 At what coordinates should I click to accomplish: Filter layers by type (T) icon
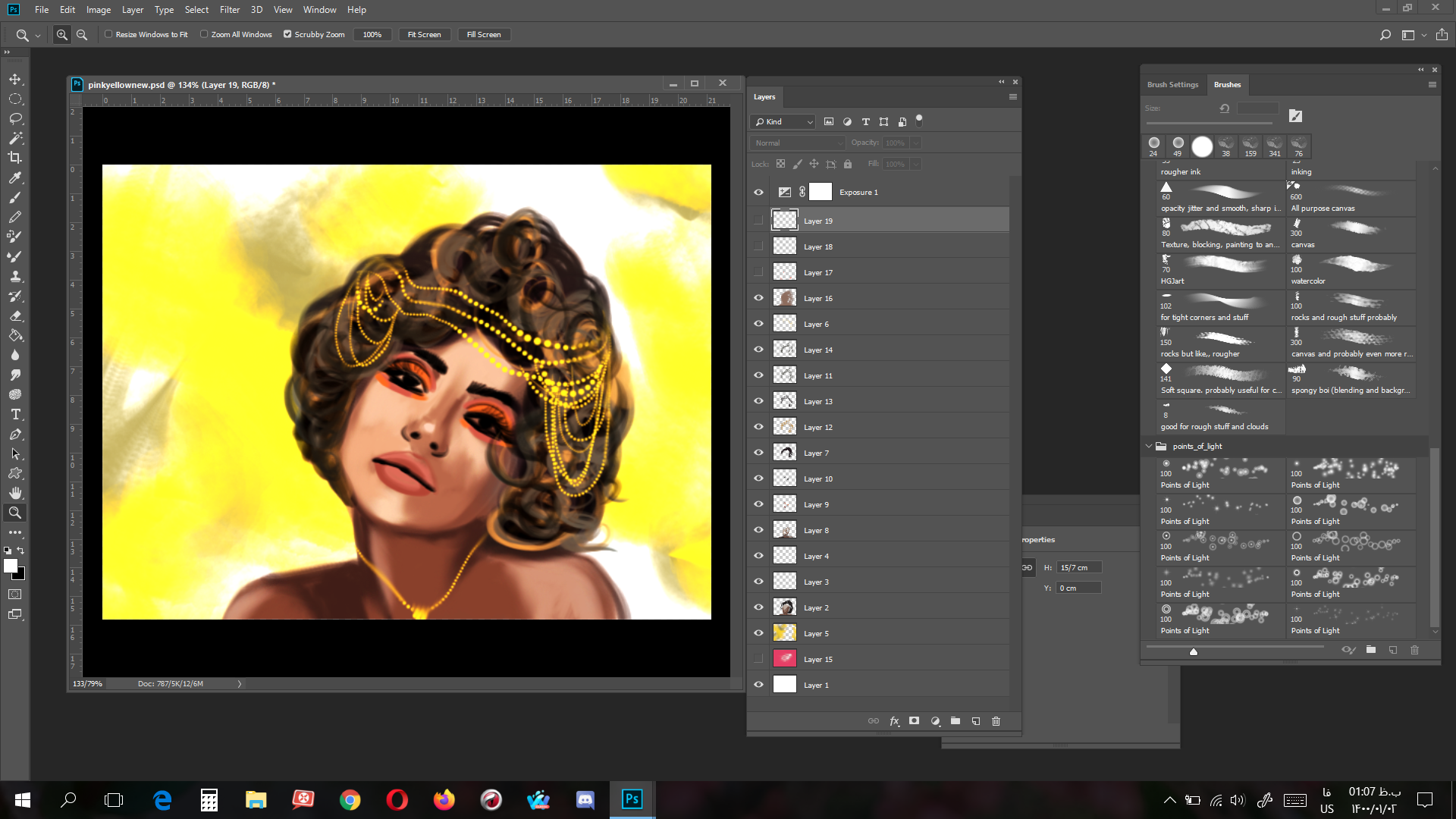coord(865,121)
